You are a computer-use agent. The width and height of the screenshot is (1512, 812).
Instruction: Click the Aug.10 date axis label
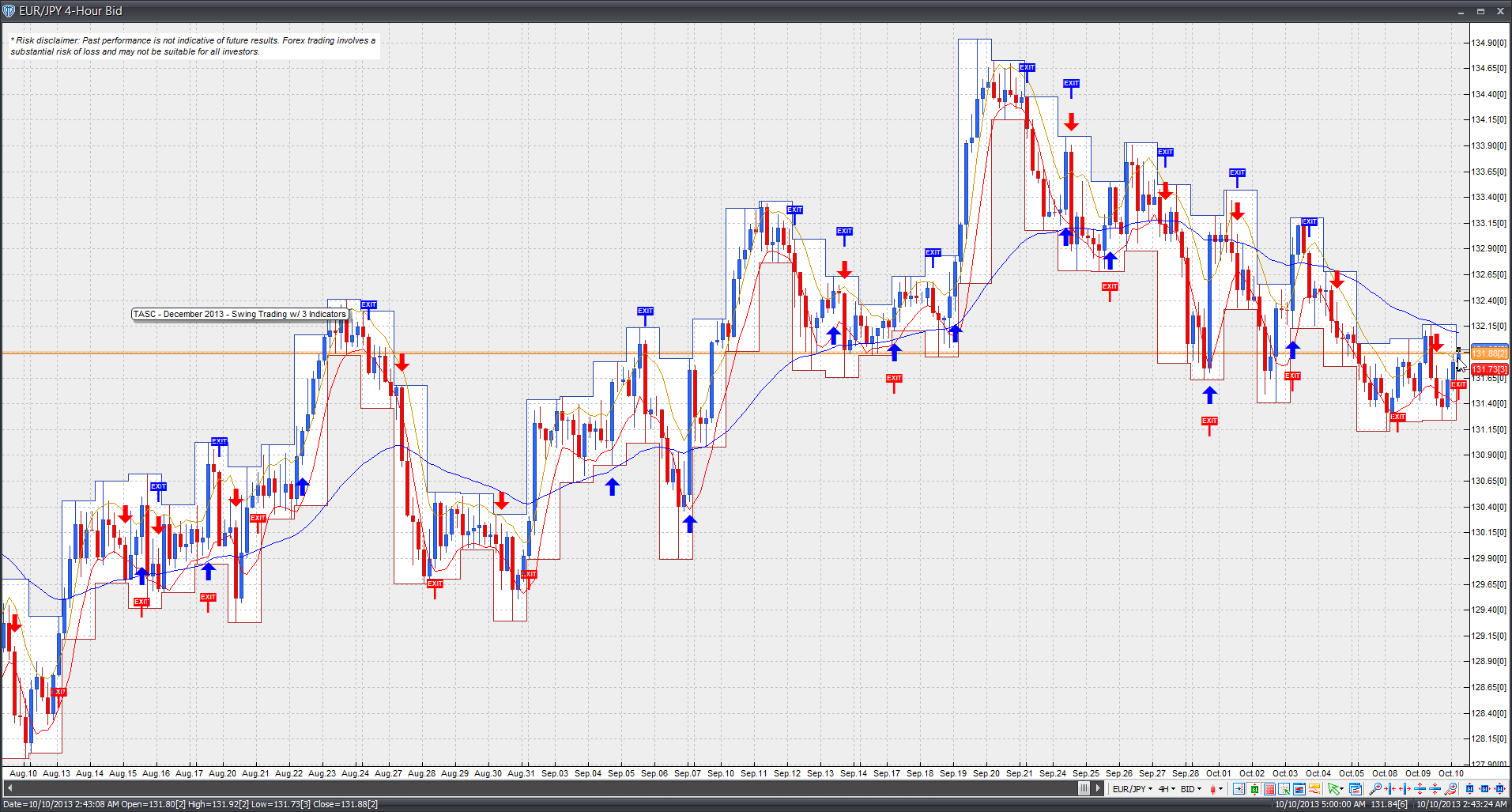(x=23, y=773)
